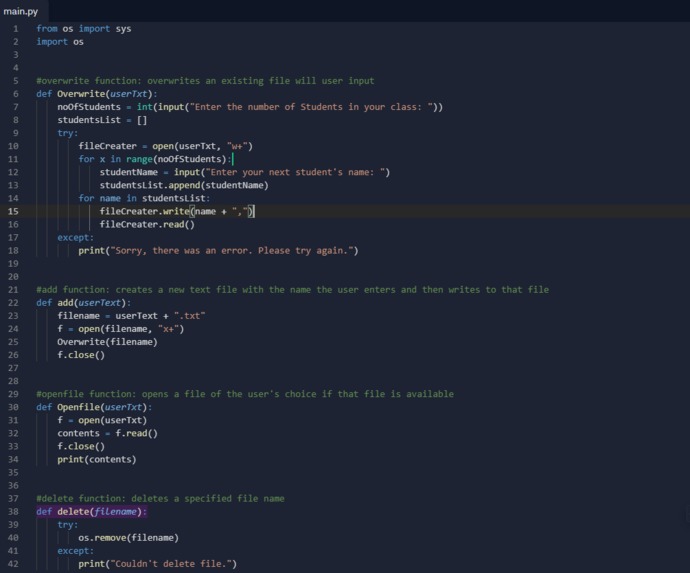Click the 'try:' keyword on line 39
Viewport: 690px width, 573px height.
click(x=67, y=525)
